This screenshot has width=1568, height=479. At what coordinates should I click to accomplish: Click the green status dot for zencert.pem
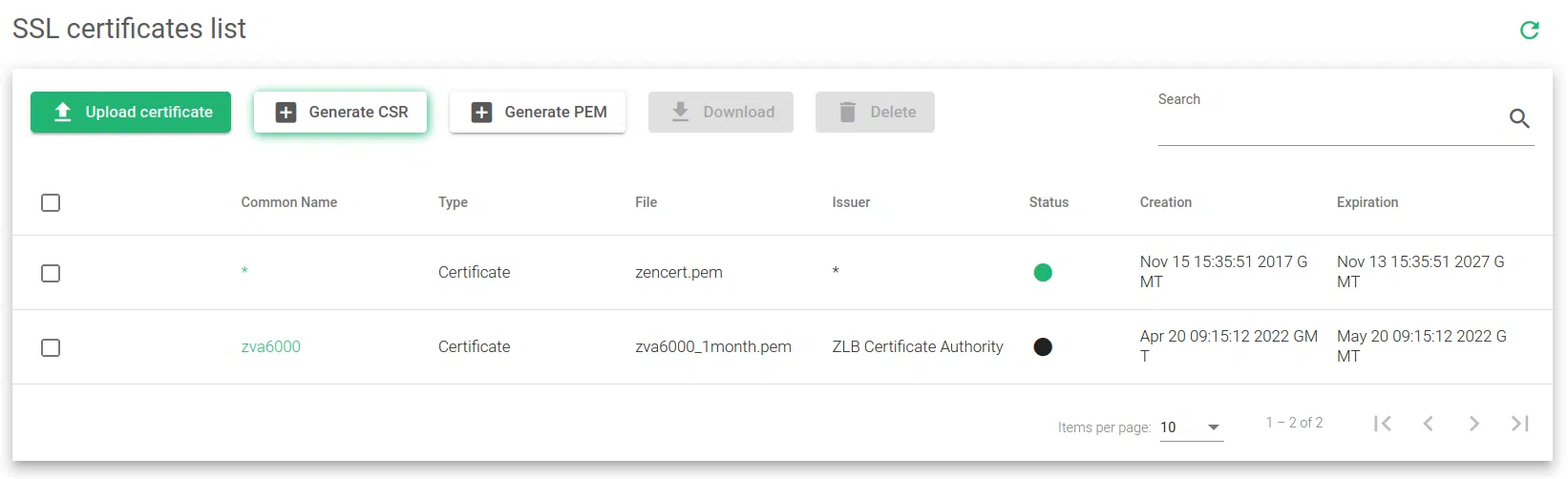coord(1043,273)
